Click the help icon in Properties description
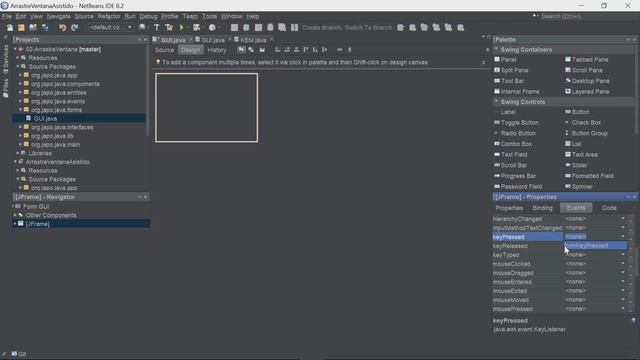The width and height of the screenshot is (640, 360). tap(633, 321)
